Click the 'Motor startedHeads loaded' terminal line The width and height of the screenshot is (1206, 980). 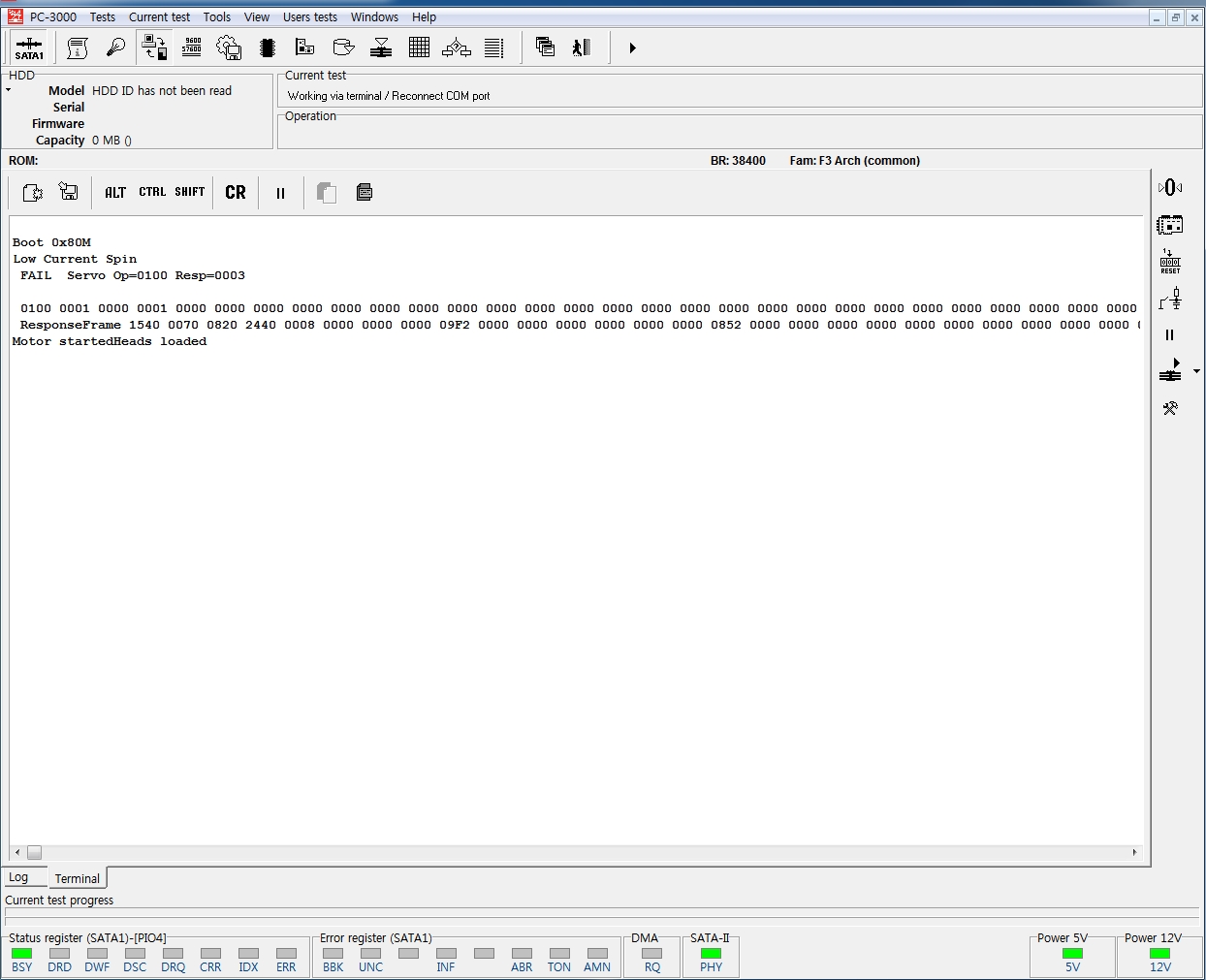coord(110,341)
